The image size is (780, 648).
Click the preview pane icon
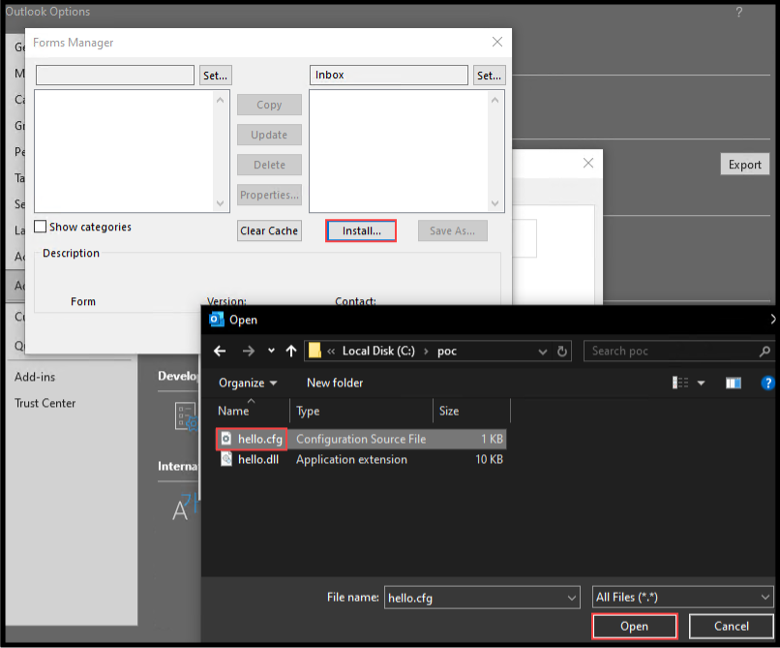[733, 383]
